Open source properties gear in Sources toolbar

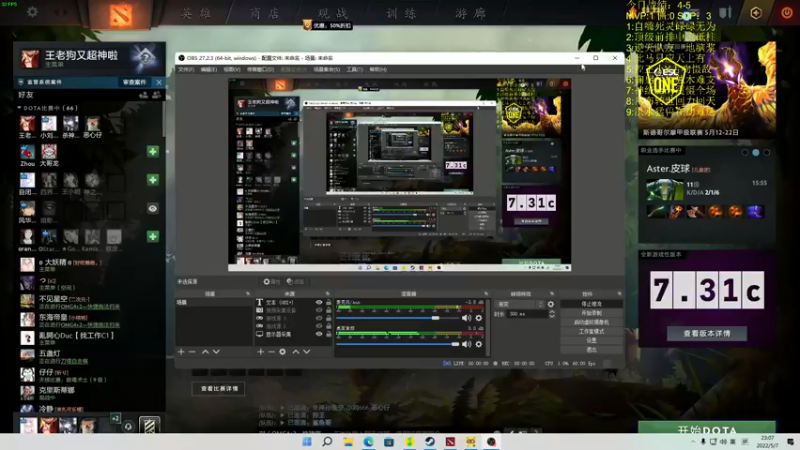point(283,352)
